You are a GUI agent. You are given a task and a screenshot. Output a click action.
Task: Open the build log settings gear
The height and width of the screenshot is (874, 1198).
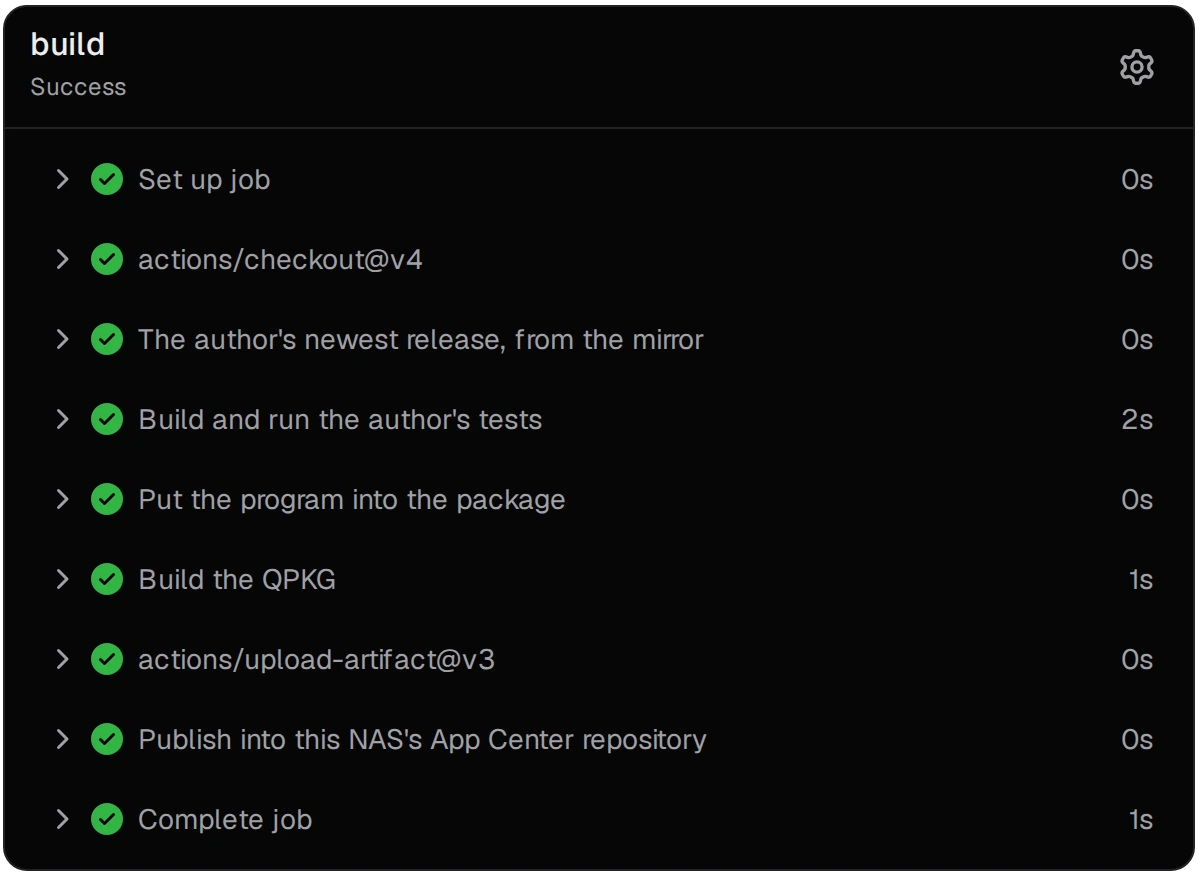click(1137, 67)
